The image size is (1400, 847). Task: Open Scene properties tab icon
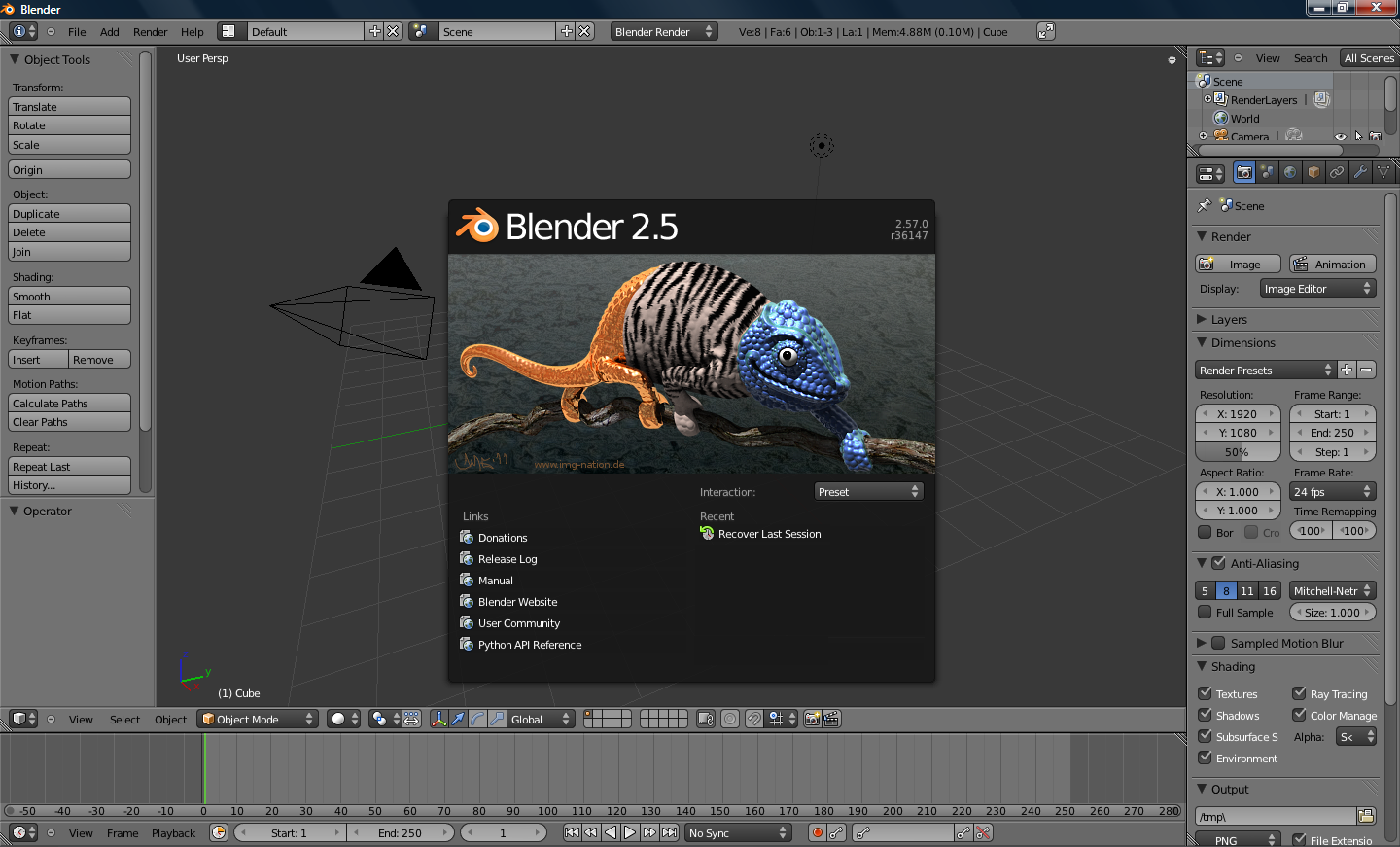[1268, 173]
